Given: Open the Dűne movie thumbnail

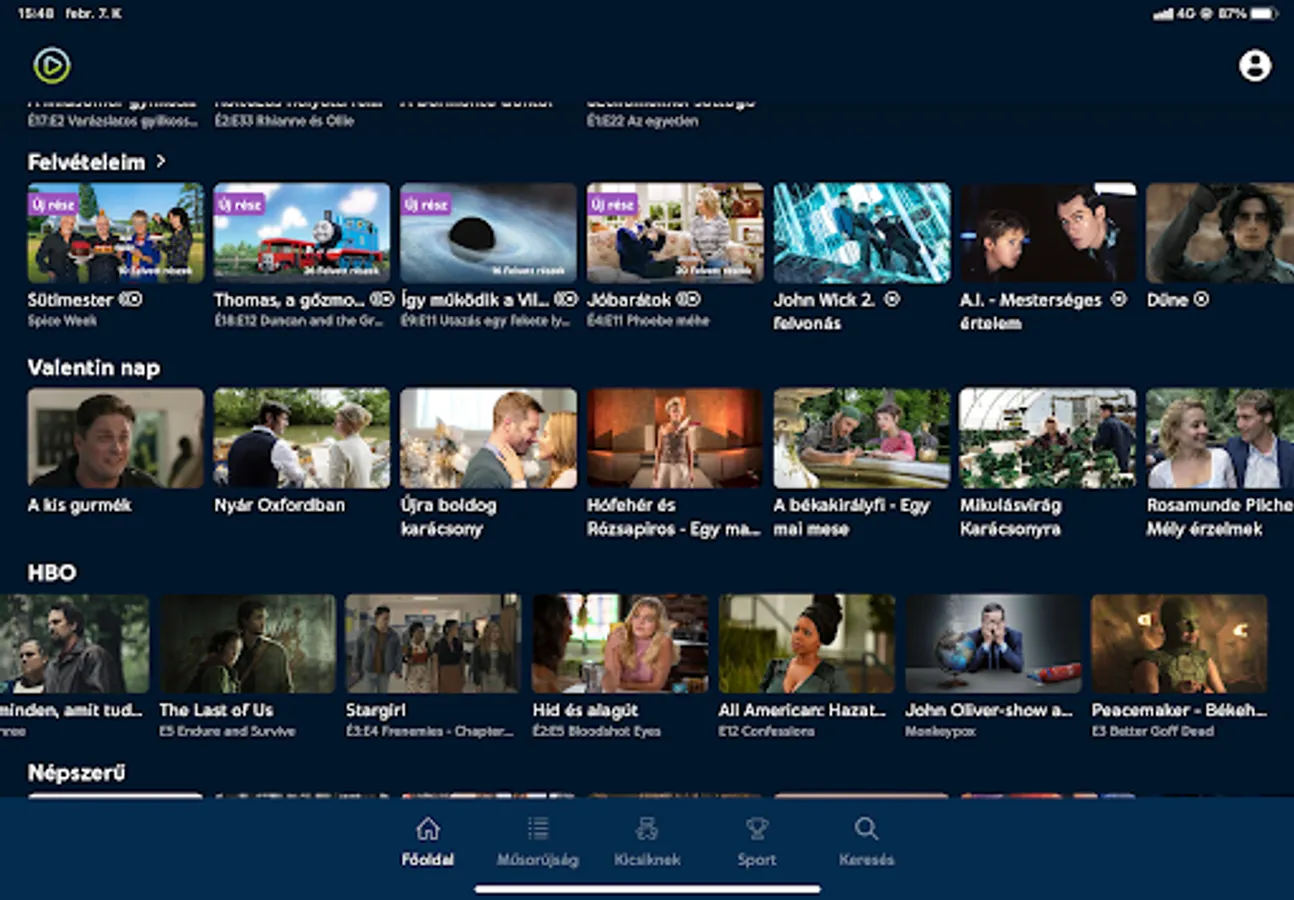Looking at the screenshot, I should (x=1220, y=233).
